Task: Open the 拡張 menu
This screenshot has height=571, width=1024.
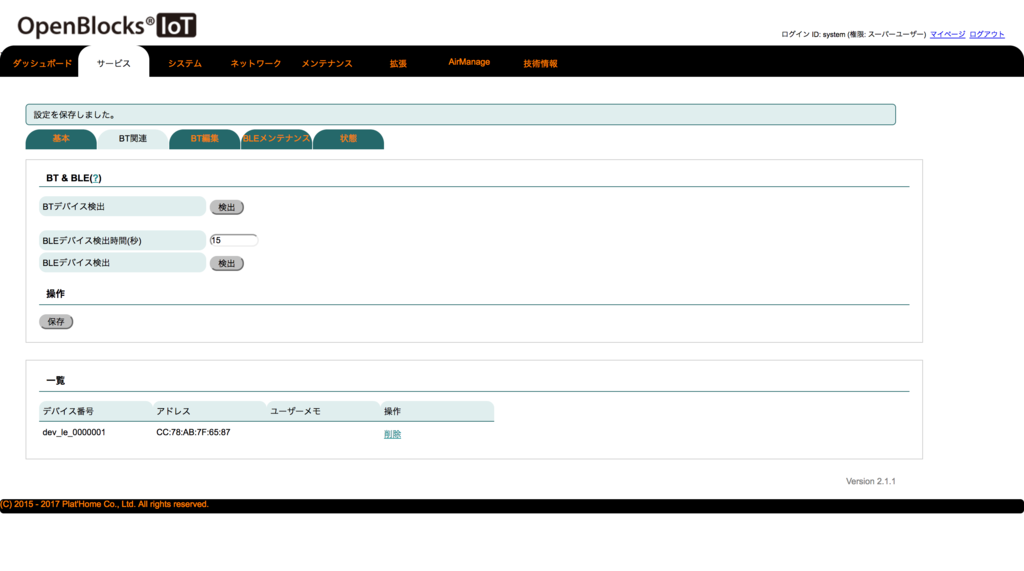Action: point(398,63)
